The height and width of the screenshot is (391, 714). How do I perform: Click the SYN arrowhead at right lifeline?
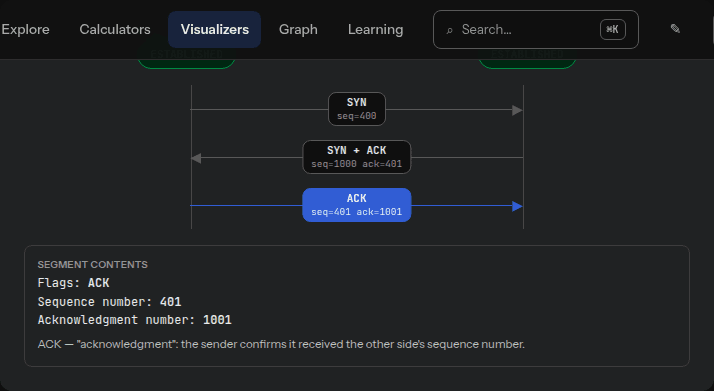(517, 110)
